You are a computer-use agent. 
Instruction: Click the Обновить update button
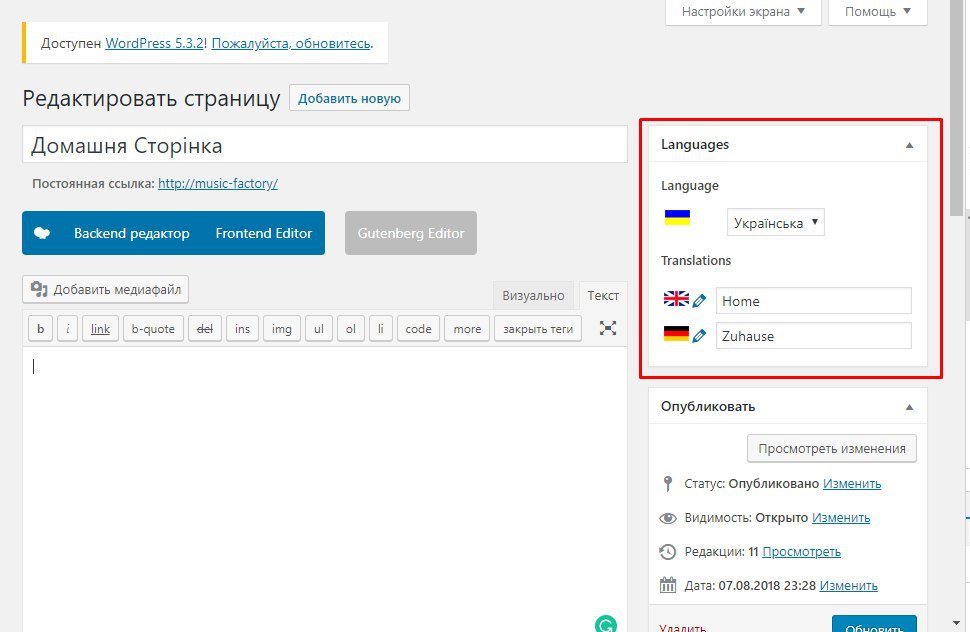(874, 625)
